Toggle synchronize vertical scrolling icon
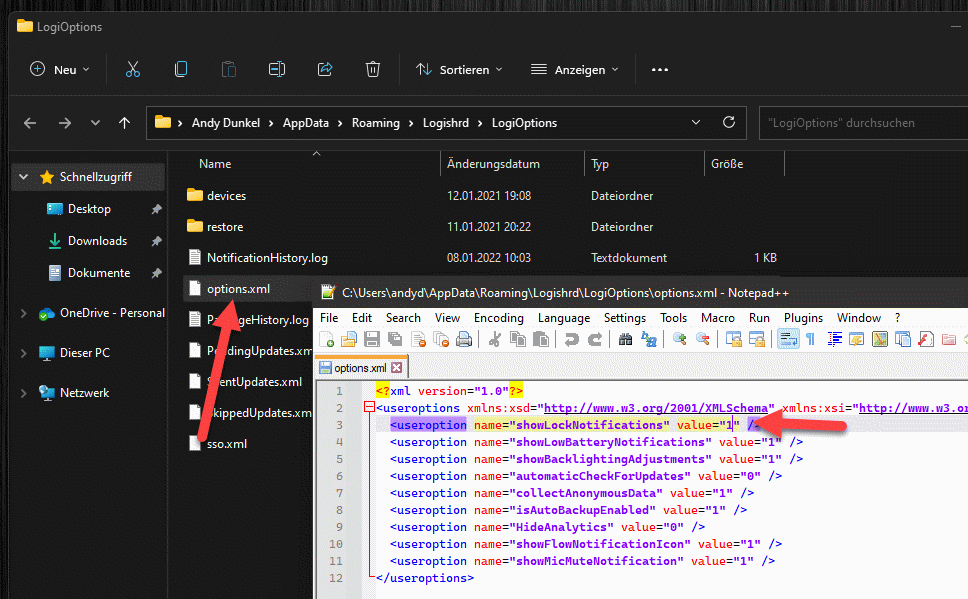Image resolution: width=968 pixels, height=599 pixels. 733,339
